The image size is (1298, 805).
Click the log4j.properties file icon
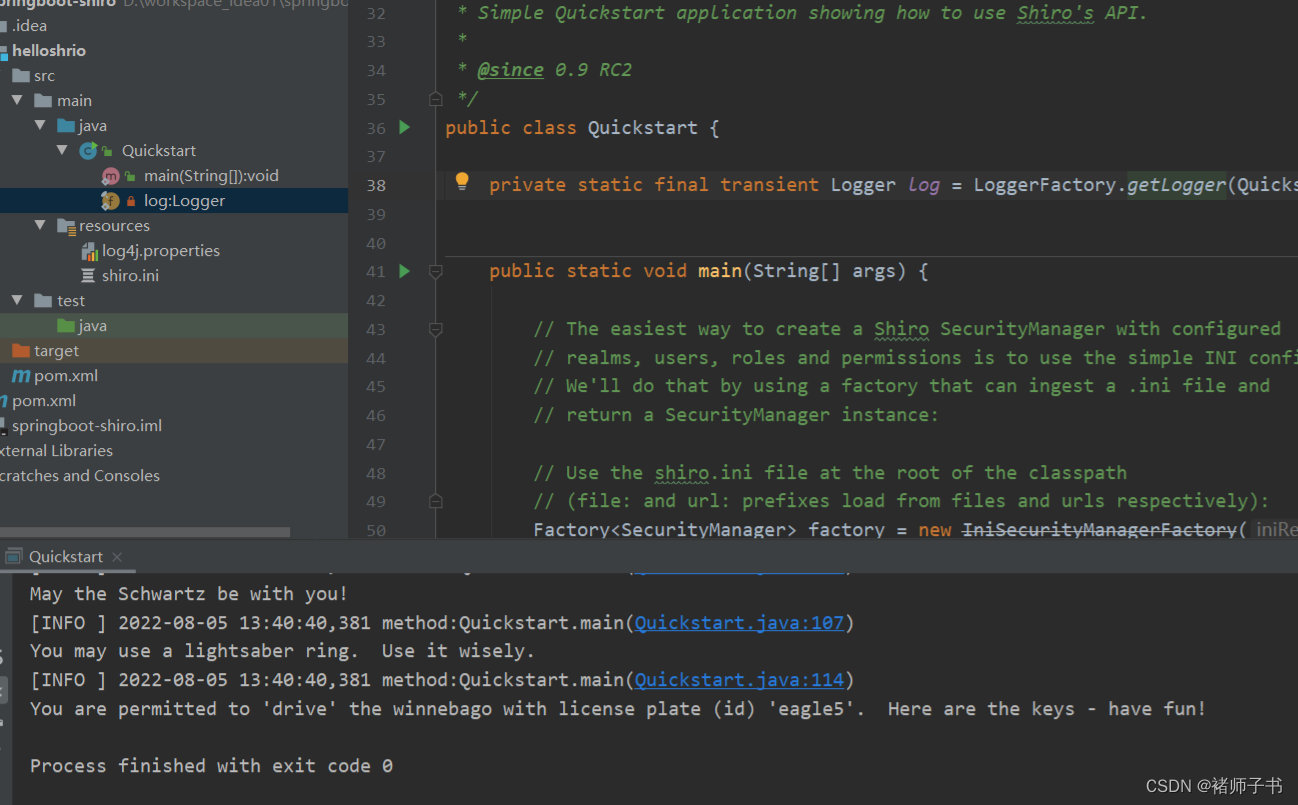[89, 250]
